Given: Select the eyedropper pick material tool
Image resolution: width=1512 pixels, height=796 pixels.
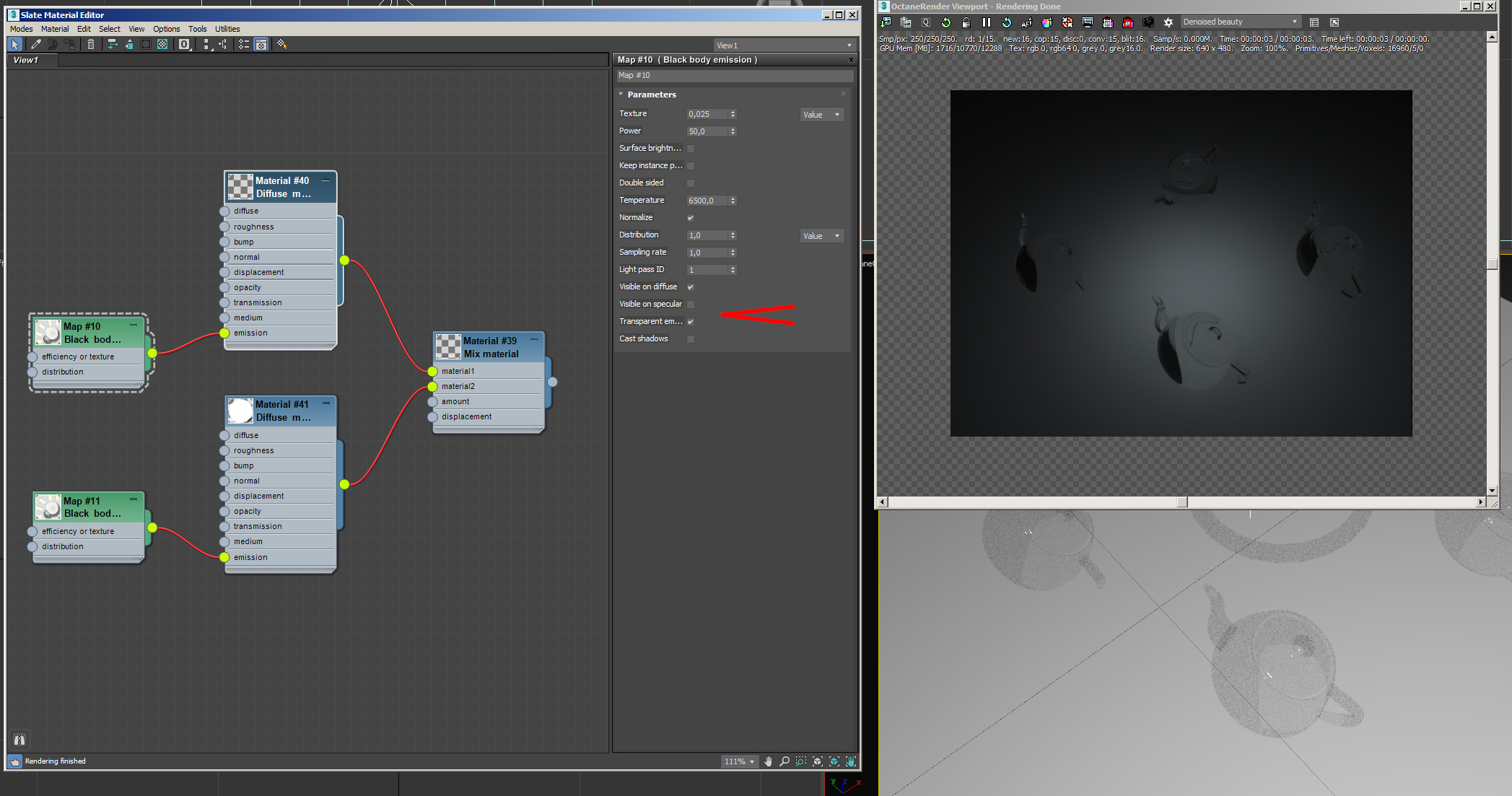Looking at the screenshot, I should pyautogui.click(x=36, y=45).
